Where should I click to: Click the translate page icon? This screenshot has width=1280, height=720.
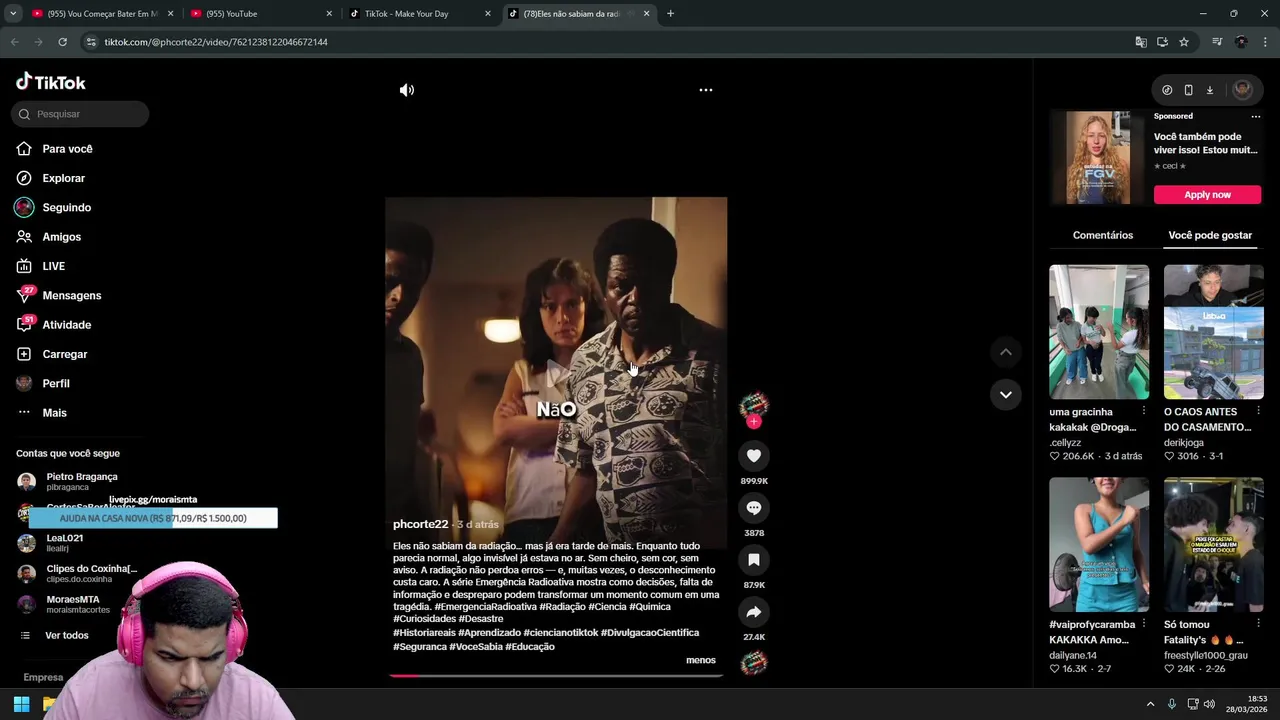pyautogui.click(x=1141, y=42)
